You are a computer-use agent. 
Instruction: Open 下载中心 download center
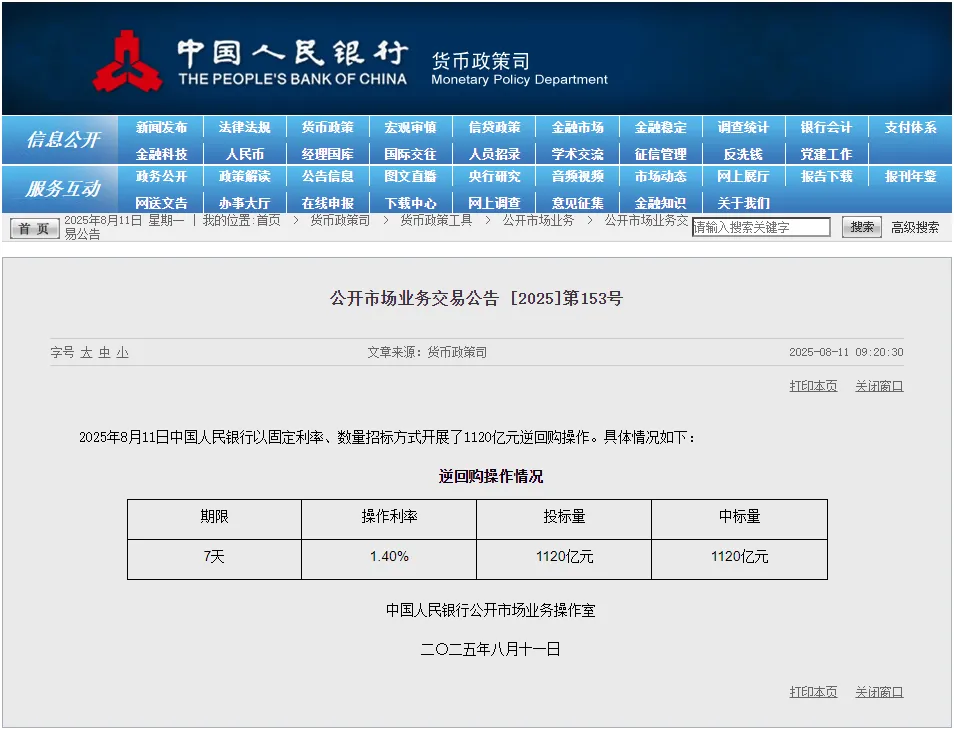point(410,203)
